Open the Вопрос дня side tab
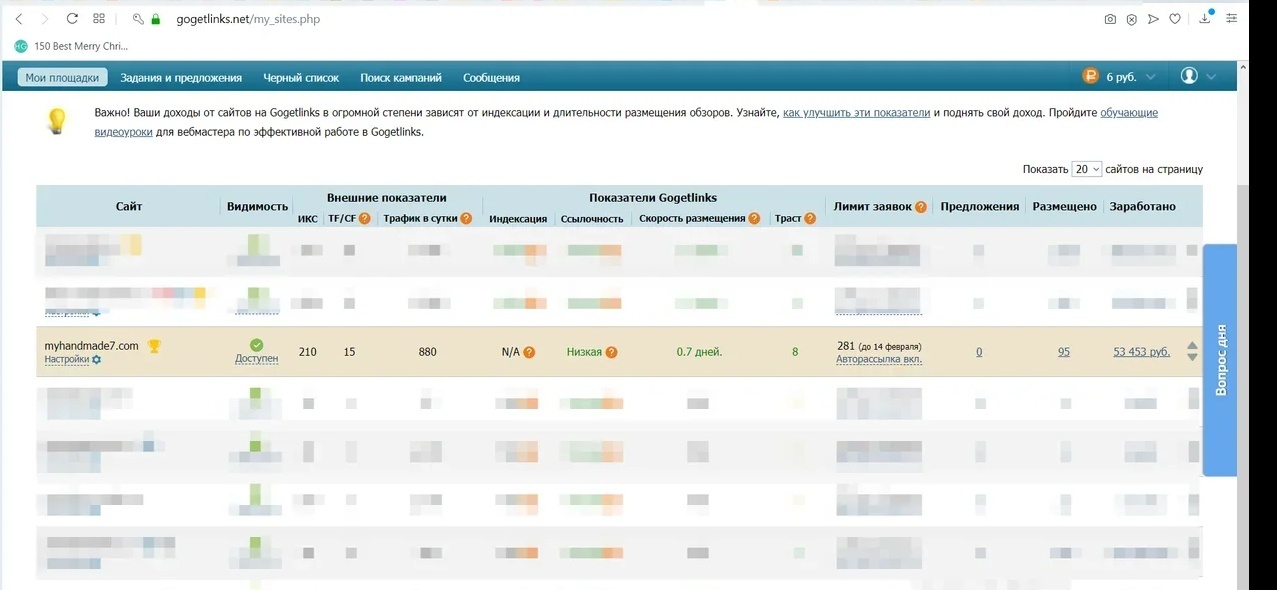 pyautogui.click(x=1220, y=360)
